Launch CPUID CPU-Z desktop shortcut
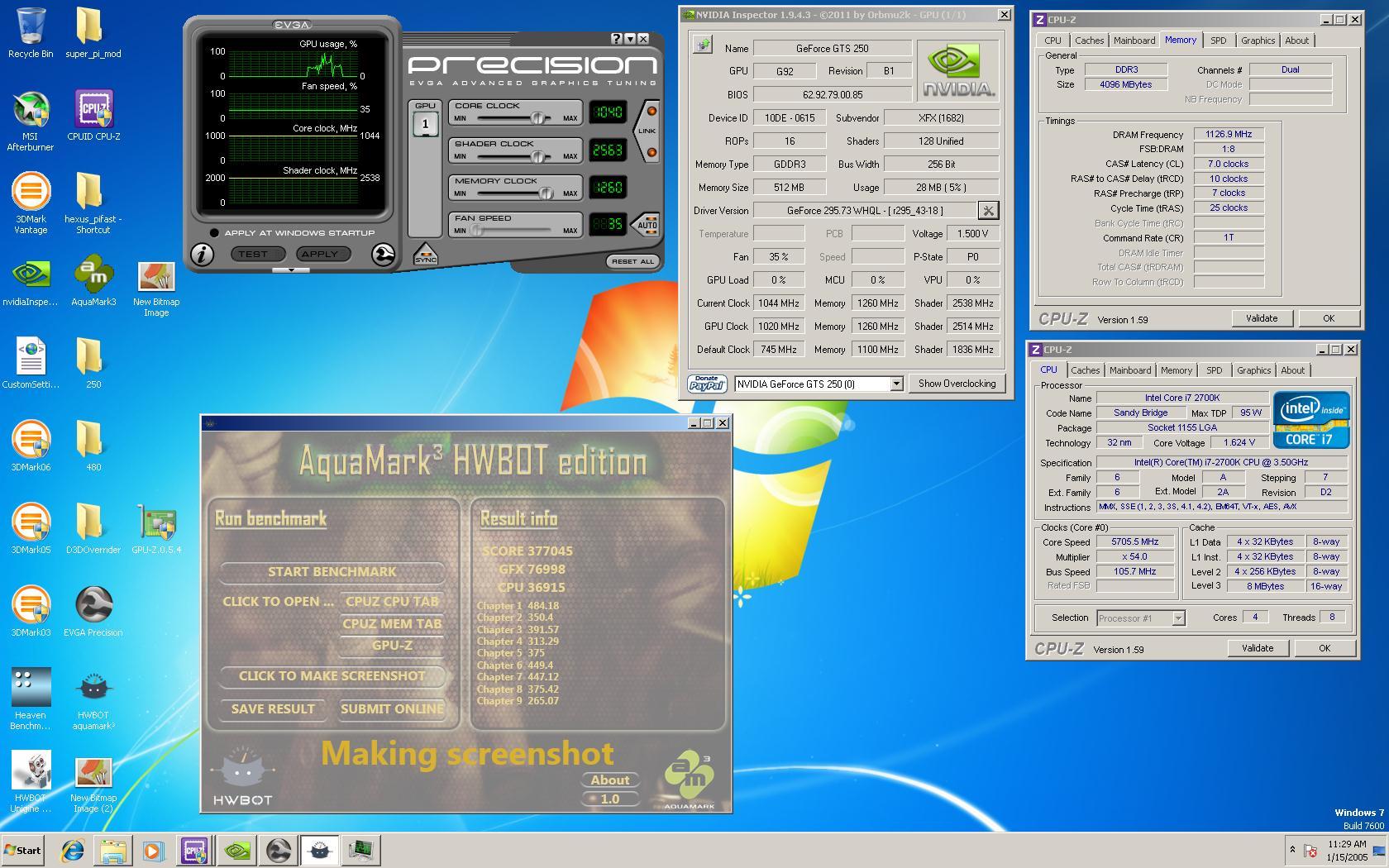The image size is (1389, 868). click(x=93, y=116)
